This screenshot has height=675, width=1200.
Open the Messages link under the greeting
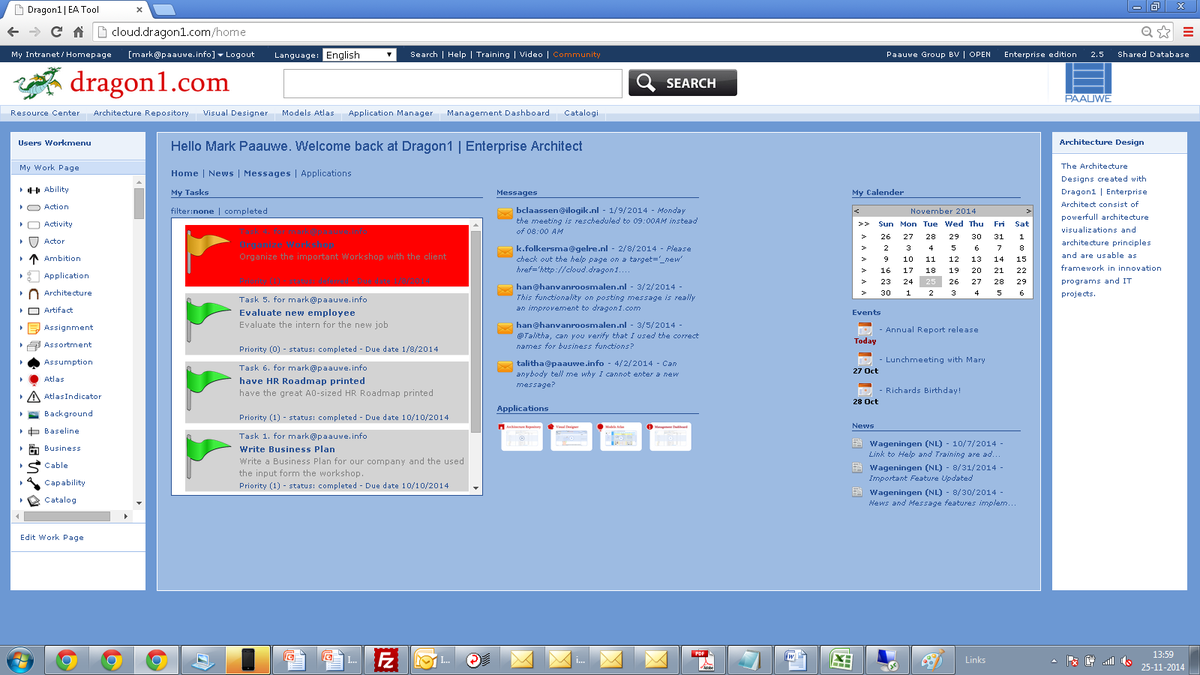[x=267, y=173]
